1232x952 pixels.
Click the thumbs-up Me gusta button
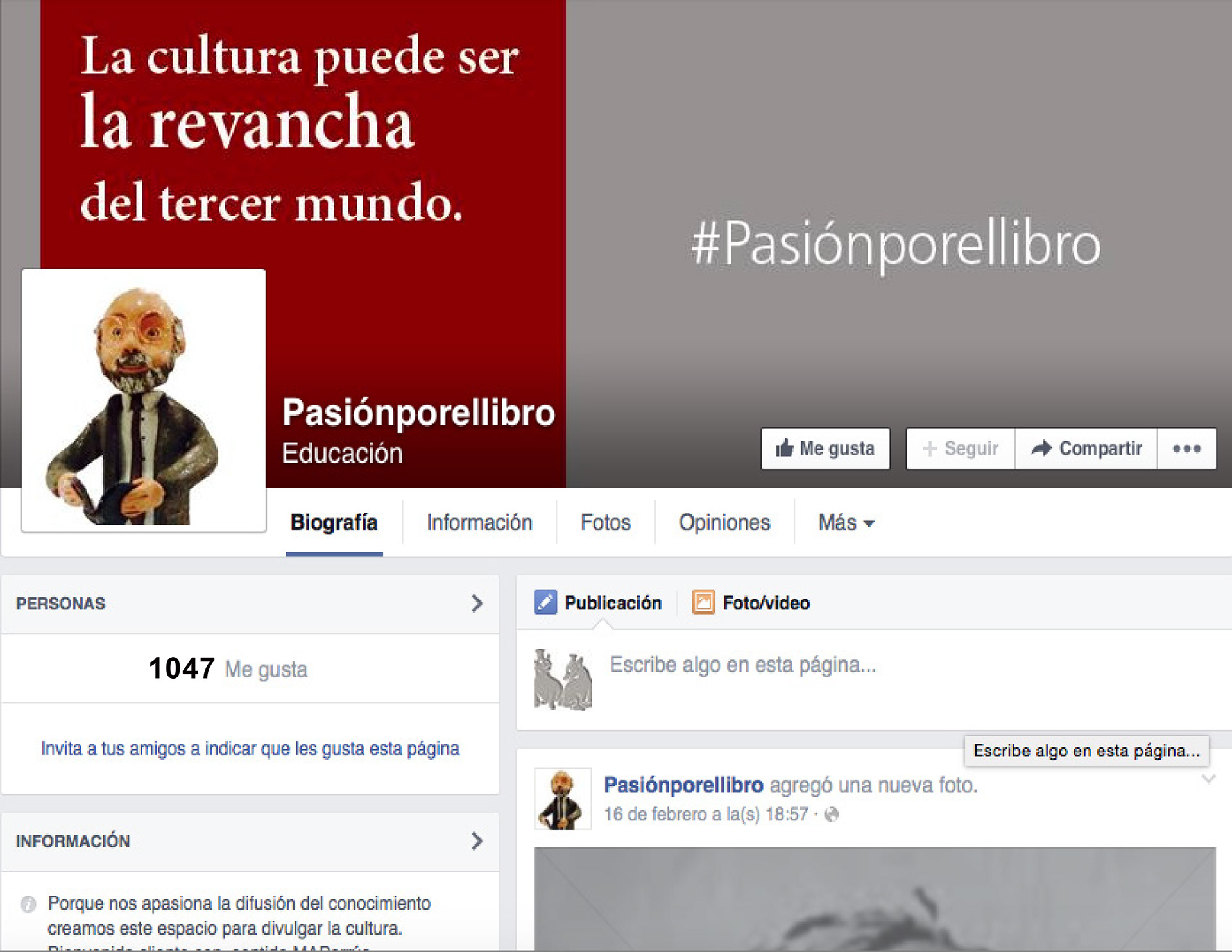(825, 448)
